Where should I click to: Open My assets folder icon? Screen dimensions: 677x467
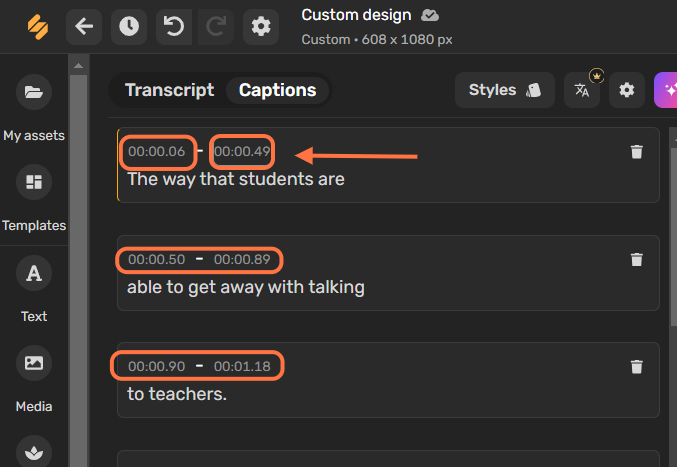pyautogui.click(x=34, y=92)
